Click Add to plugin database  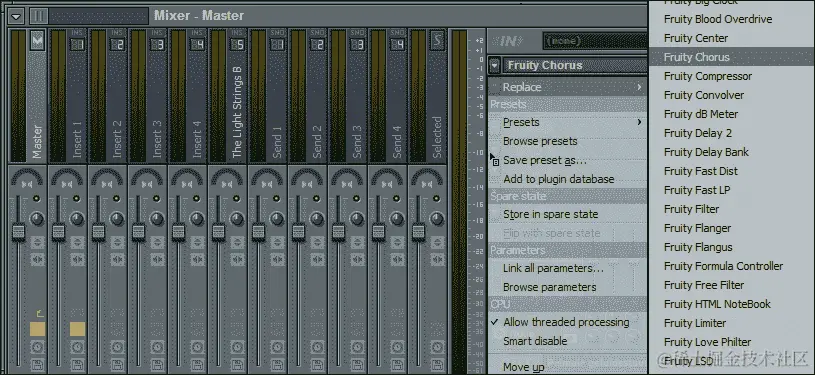pos(568,179)
